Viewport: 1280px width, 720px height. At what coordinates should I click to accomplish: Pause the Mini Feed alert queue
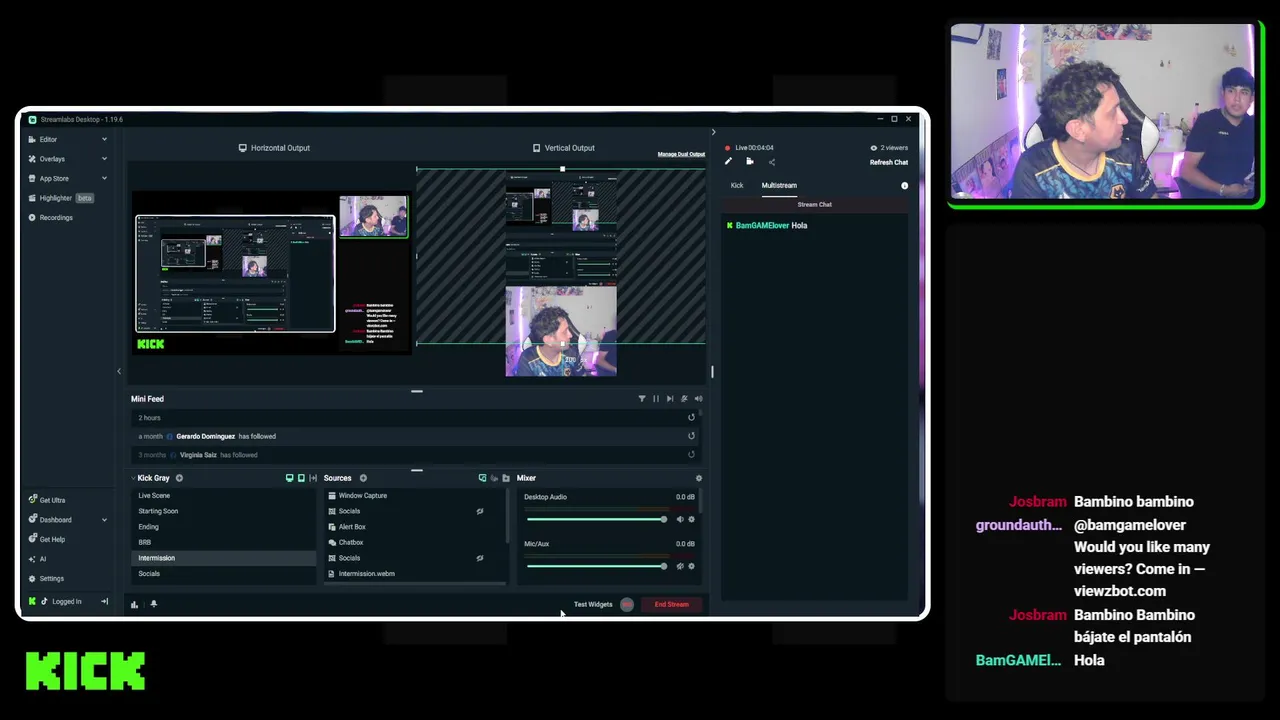point(656,399)
